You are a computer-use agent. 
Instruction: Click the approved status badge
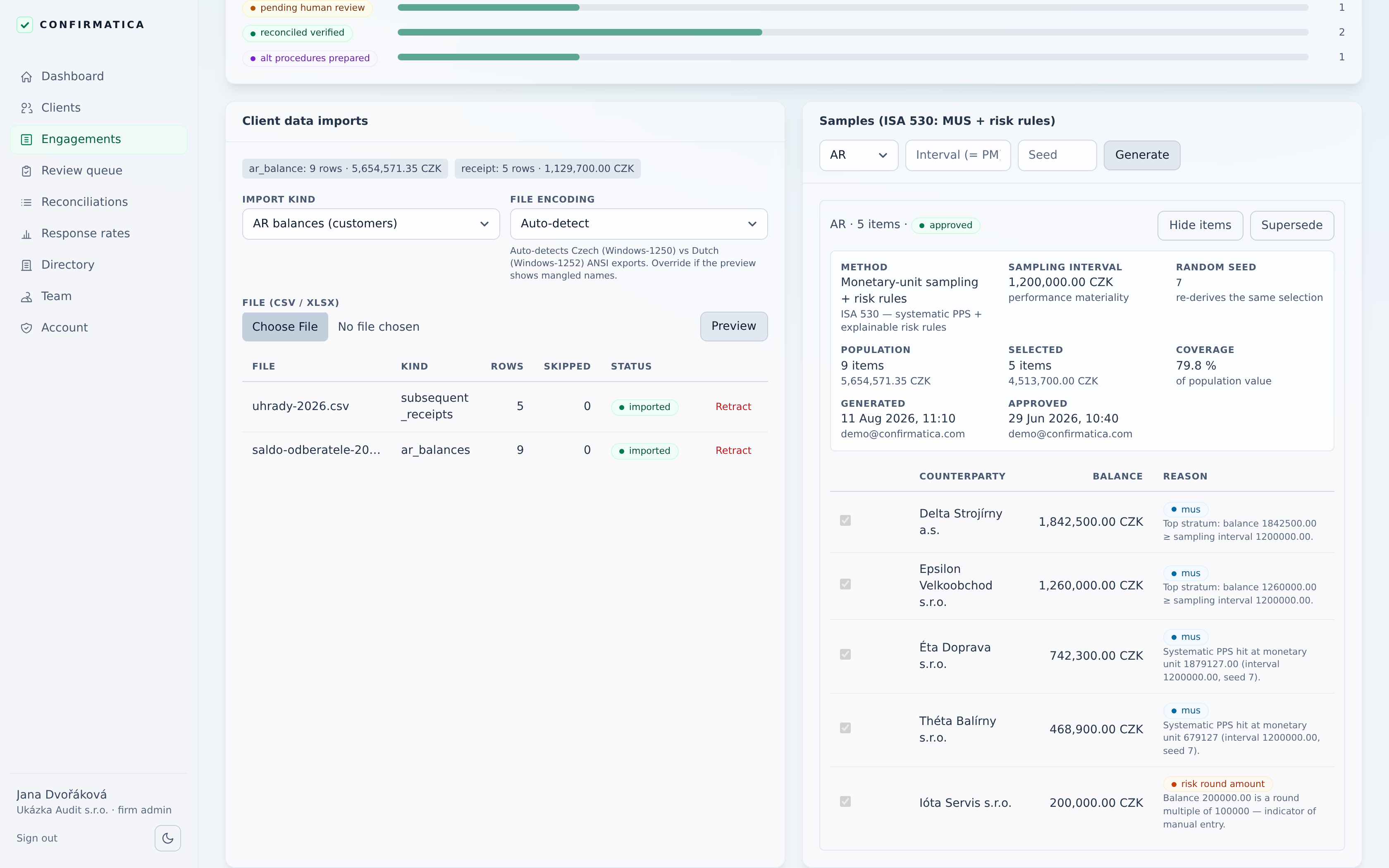pyautogui.click(x=945, y=225)
